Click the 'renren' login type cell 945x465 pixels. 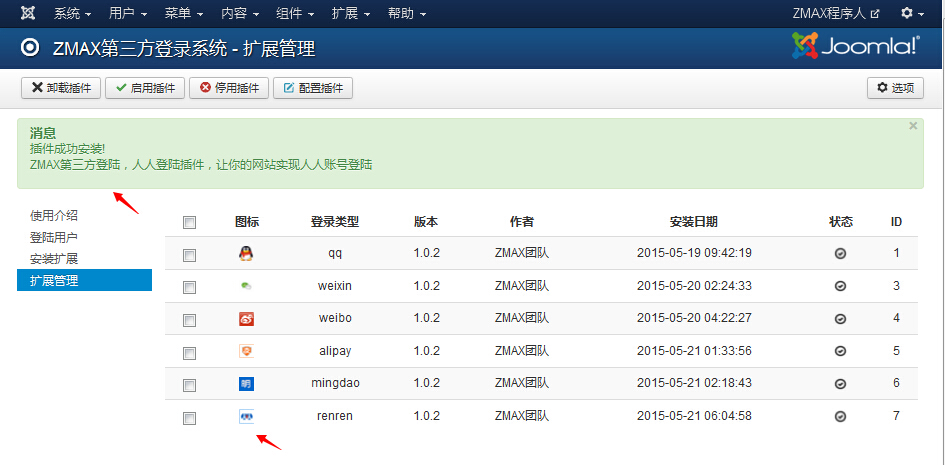click(335, 416)
